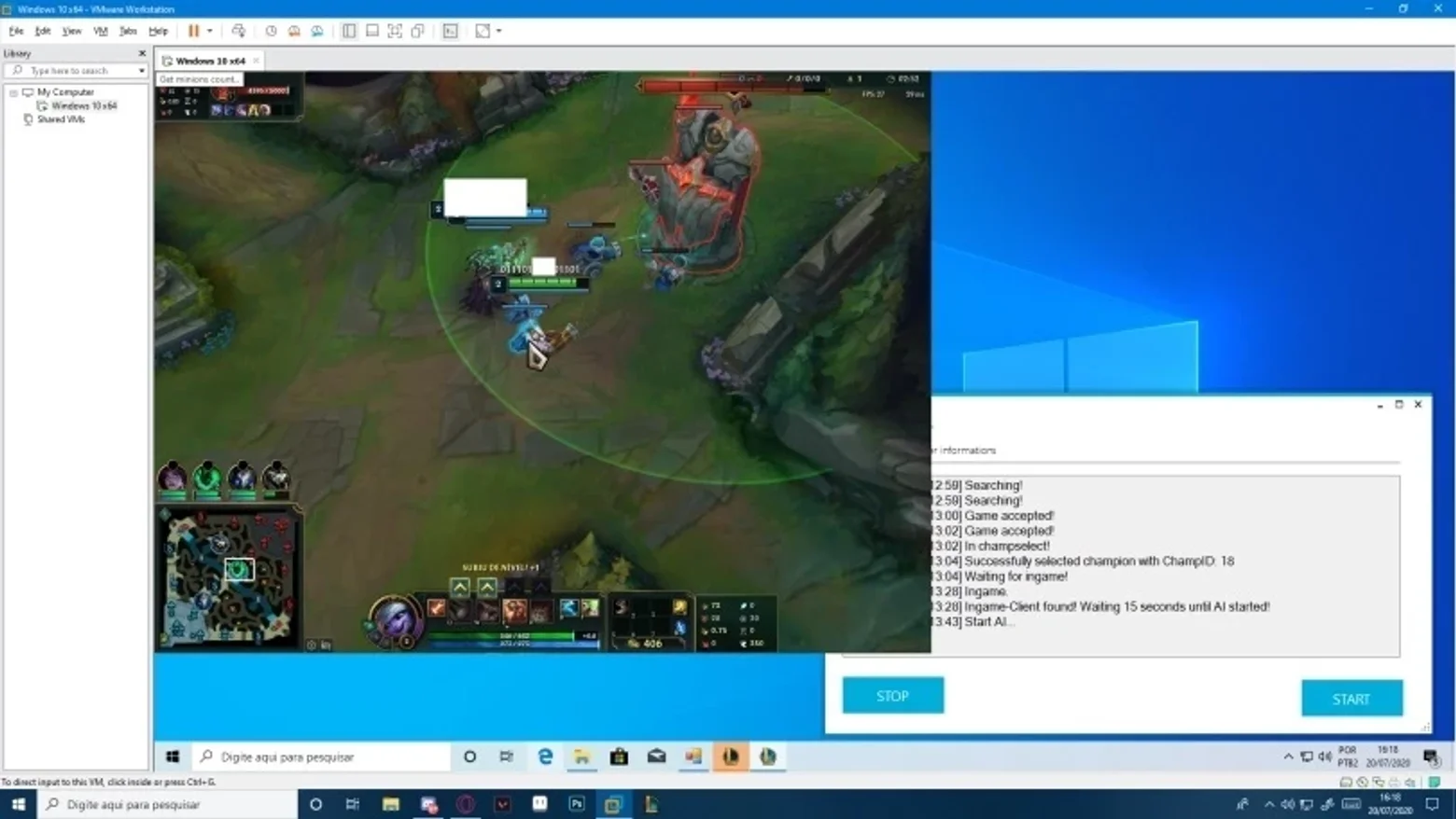Close the Library panel
Viewport: 1456px width, 819px height.
point(142,53)
